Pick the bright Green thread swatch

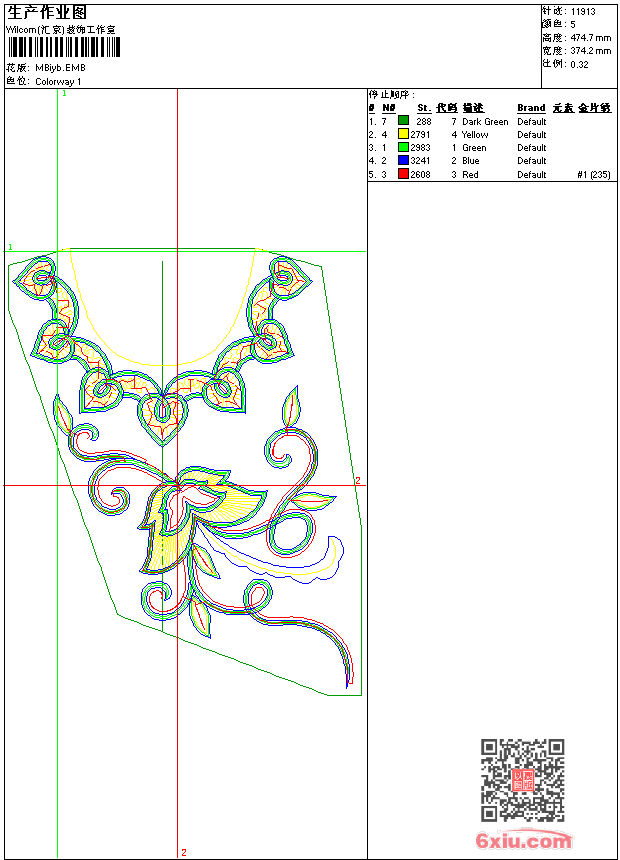click(403, 147)
